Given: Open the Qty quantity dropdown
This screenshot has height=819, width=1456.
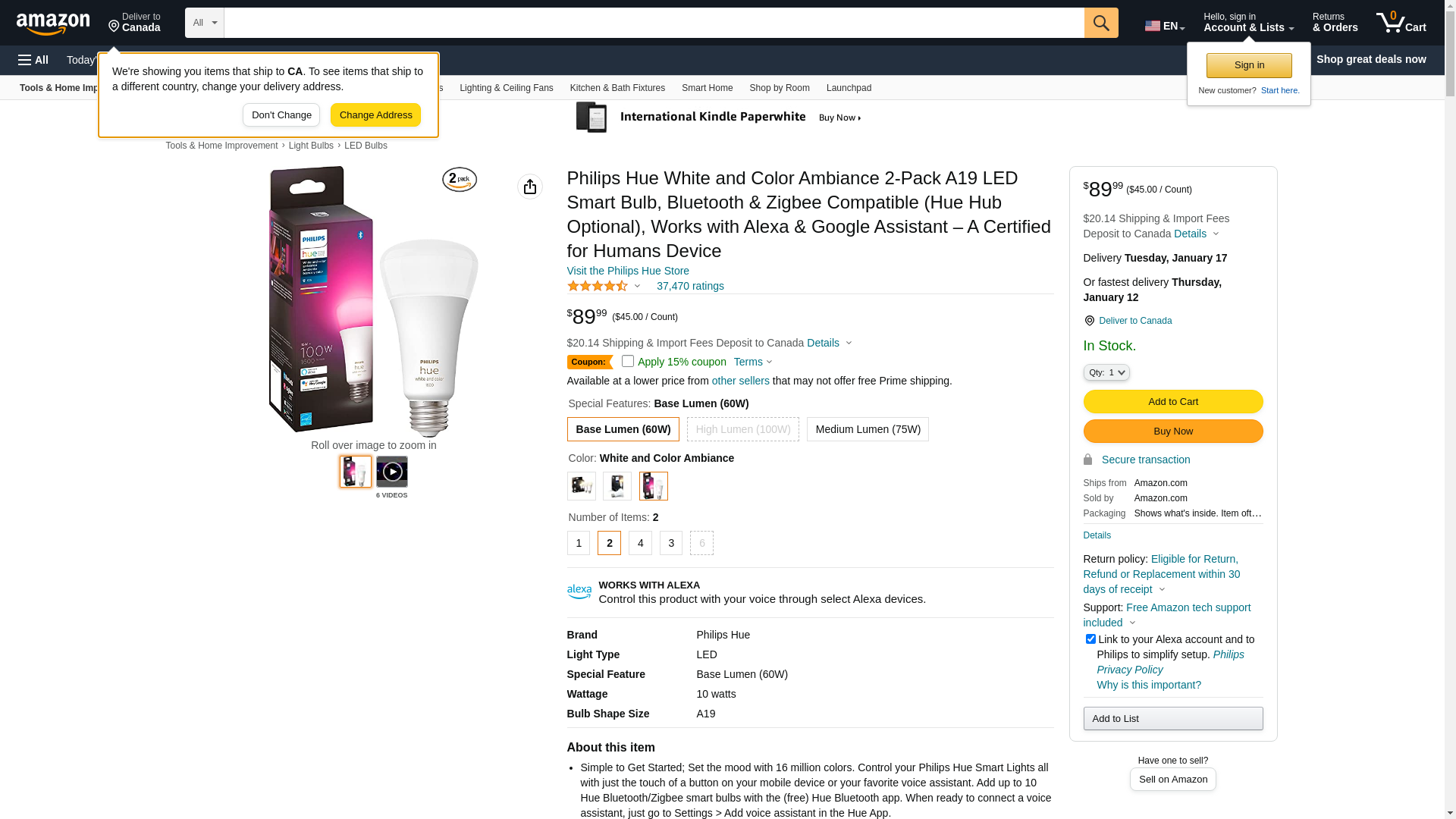Looking at the screenshot, I should (x=1106, y=372).
